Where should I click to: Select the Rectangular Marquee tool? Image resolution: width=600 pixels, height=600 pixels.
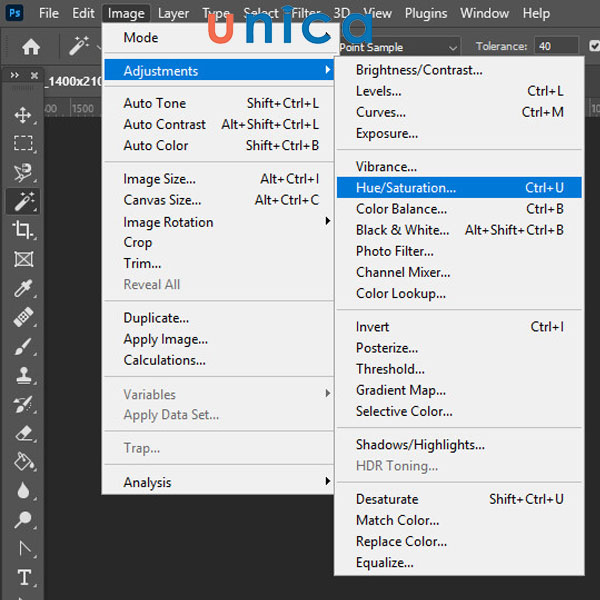[x=24, y=143]
